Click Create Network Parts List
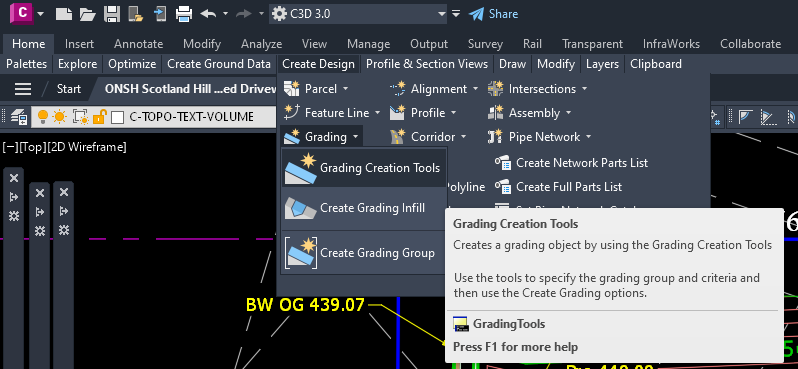Image resolution: width=798 pixels, height=369 pixels. point(572,163)
